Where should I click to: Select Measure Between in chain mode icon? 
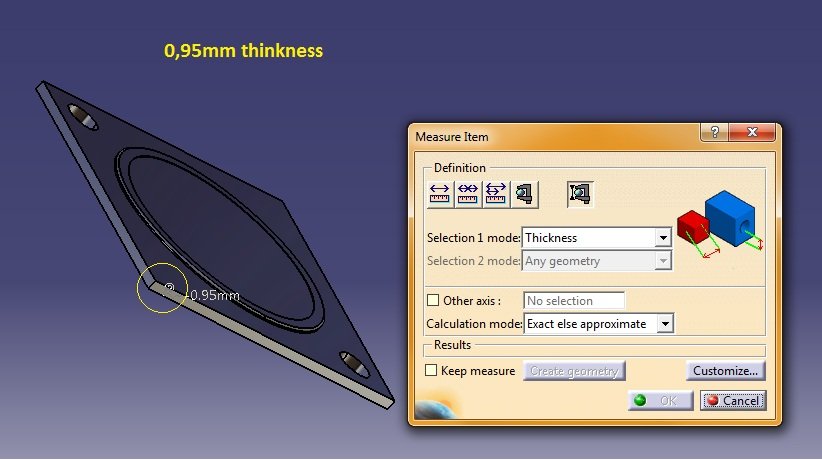[x=468, y=193]
